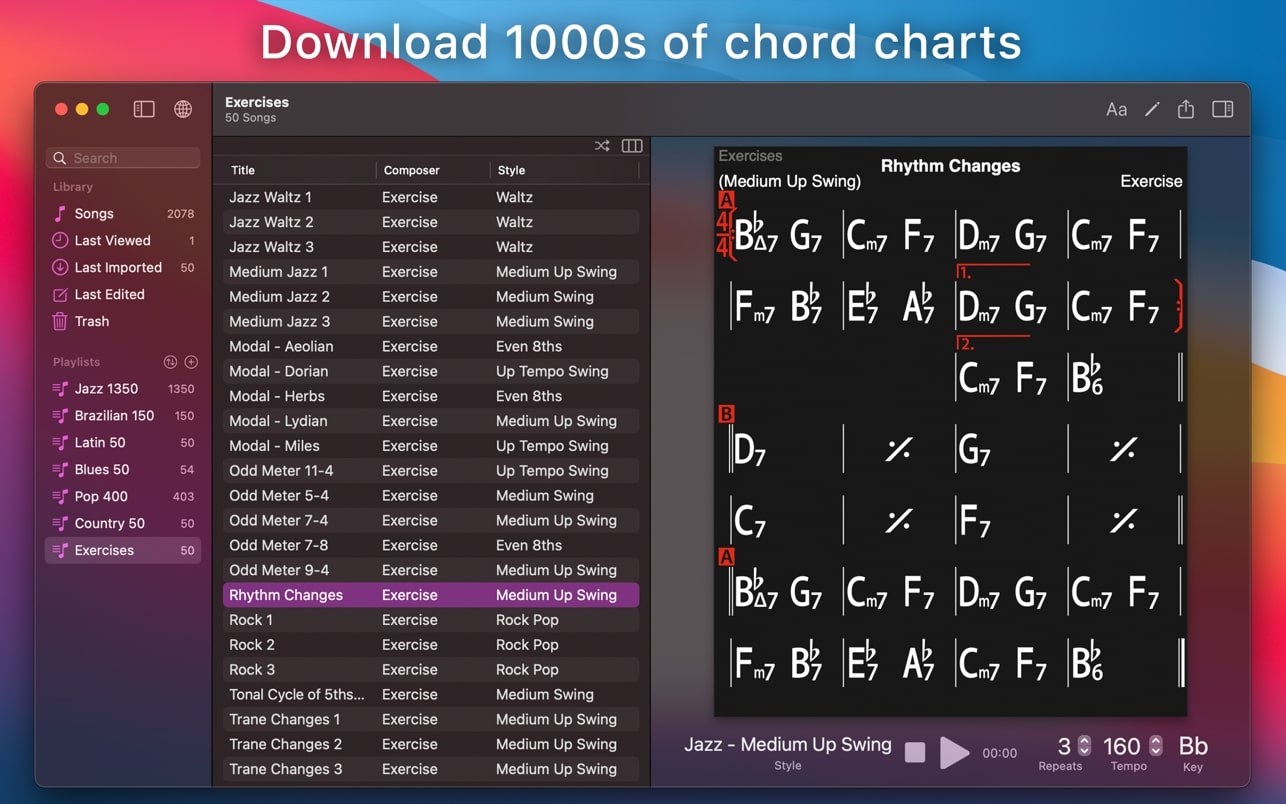Enable shuffle playback

(602, 145)
